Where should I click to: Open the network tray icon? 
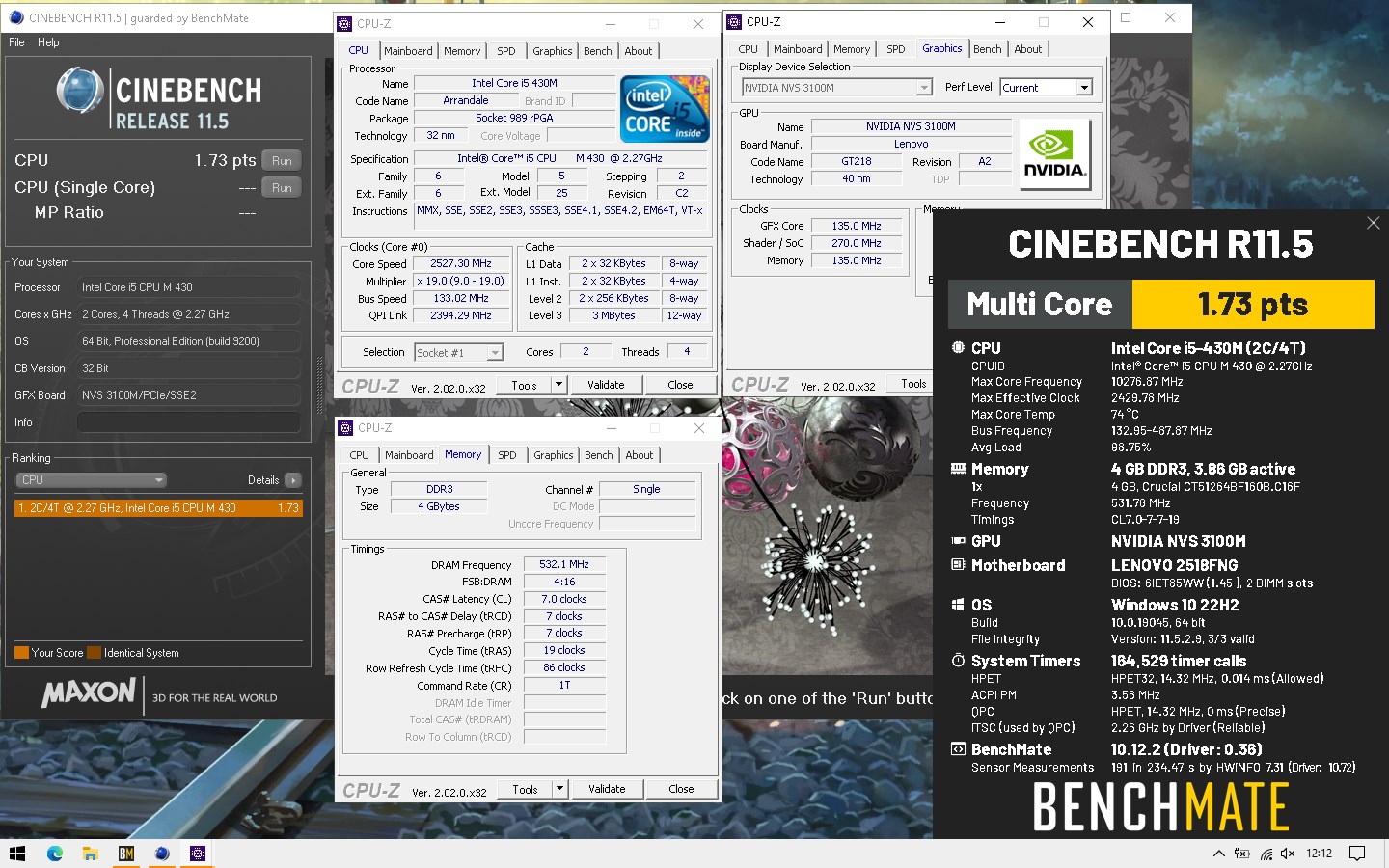1266,854
